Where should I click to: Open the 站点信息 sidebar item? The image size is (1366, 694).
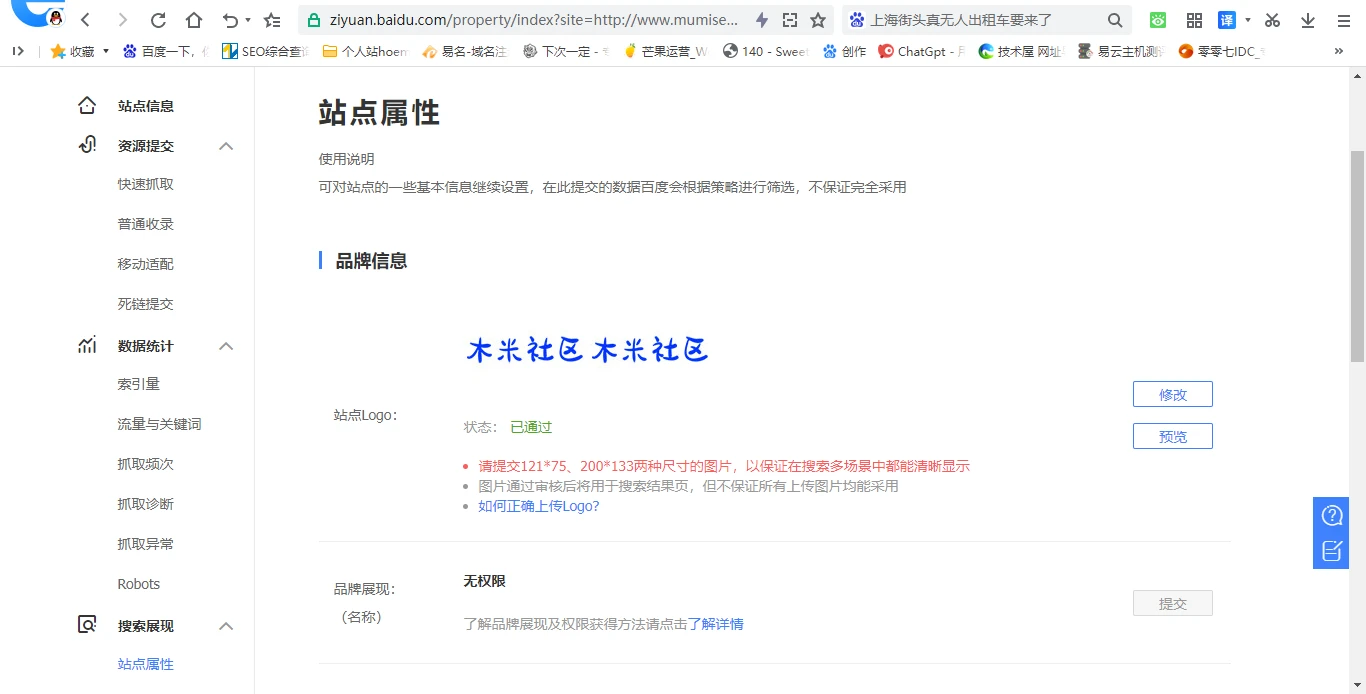[x=146, y=106]
